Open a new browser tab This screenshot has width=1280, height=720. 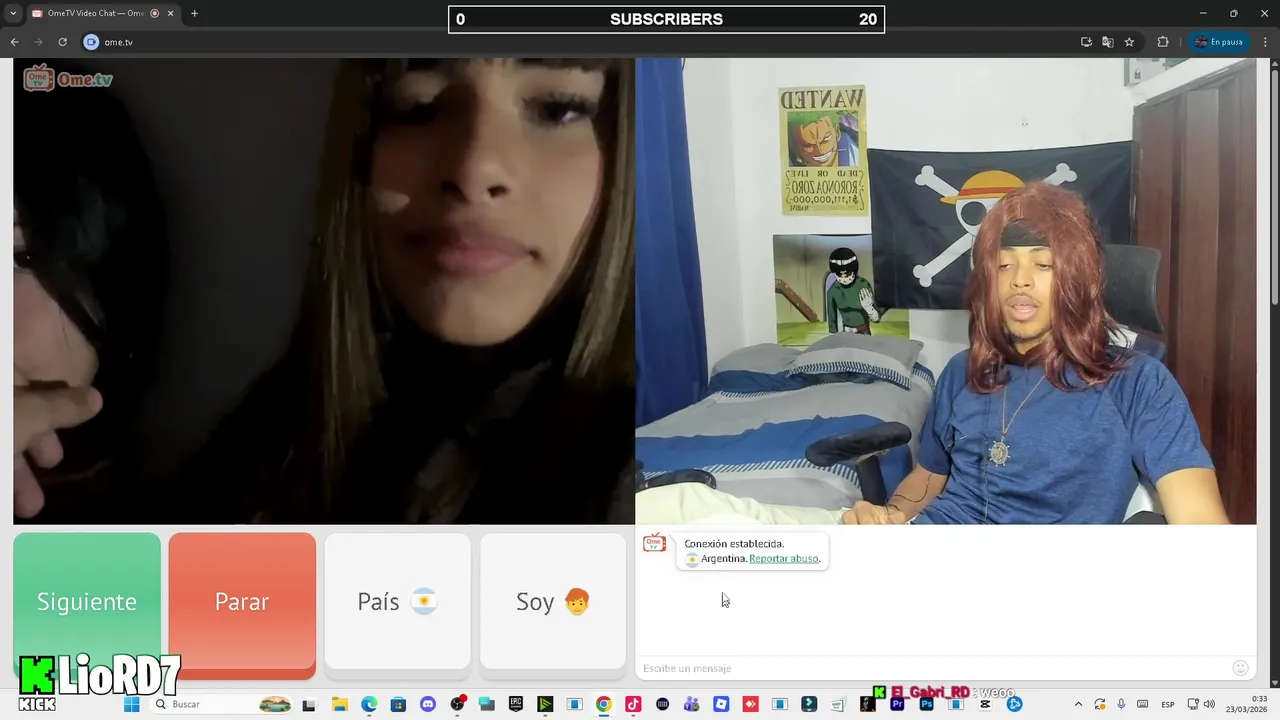(x=195, y=13)
